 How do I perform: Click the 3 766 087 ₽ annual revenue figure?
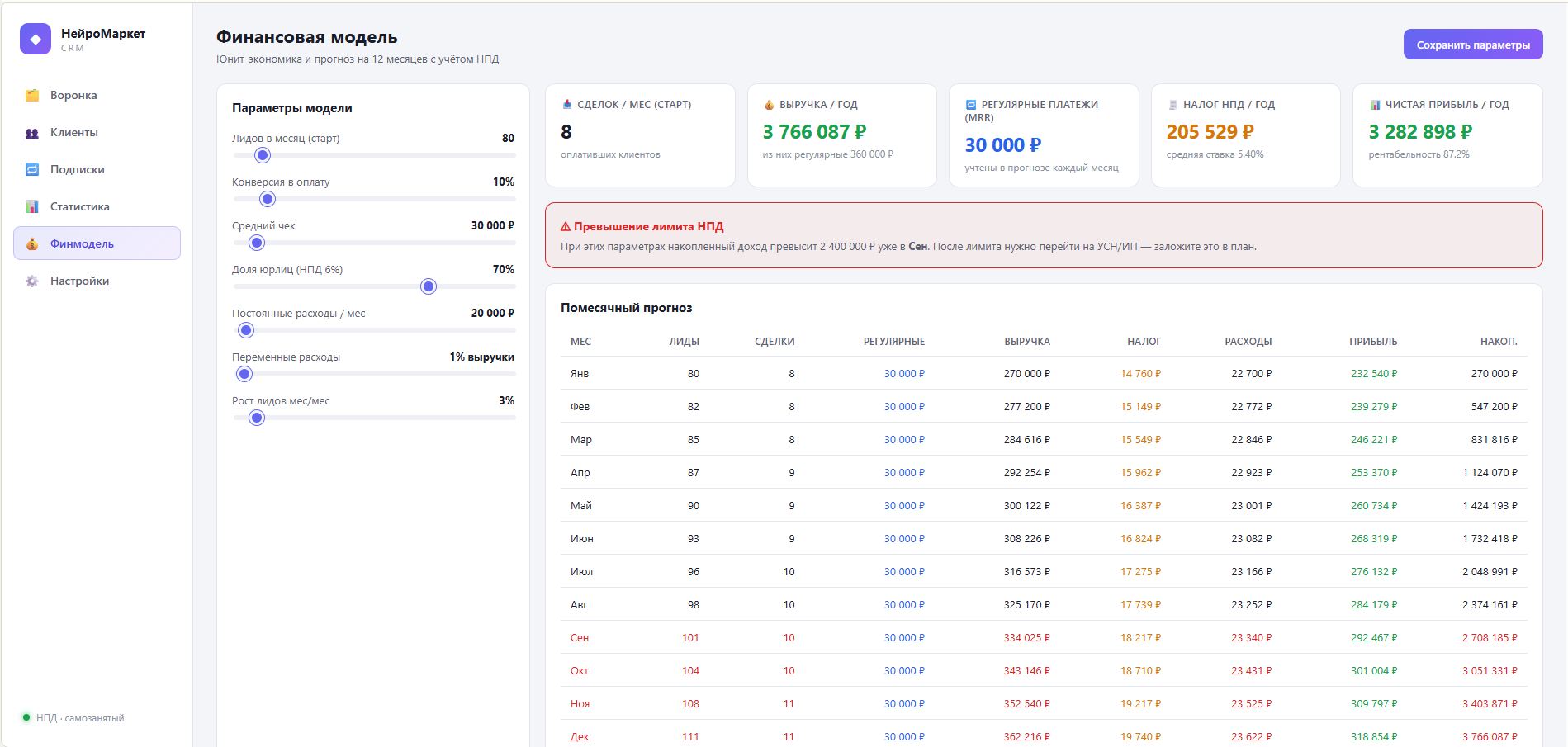815,131
